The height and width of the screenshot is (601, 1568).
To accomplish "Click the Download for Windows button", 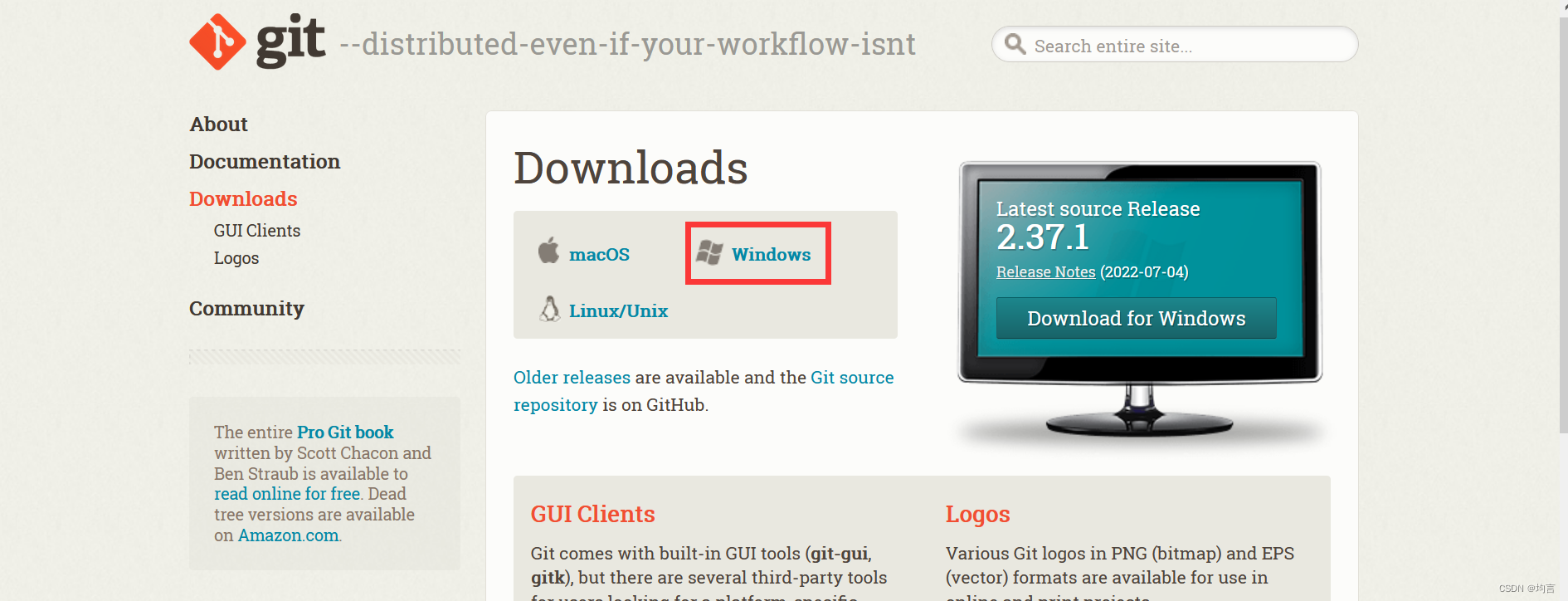I will pyautogui.click(x=1136, y=318).
